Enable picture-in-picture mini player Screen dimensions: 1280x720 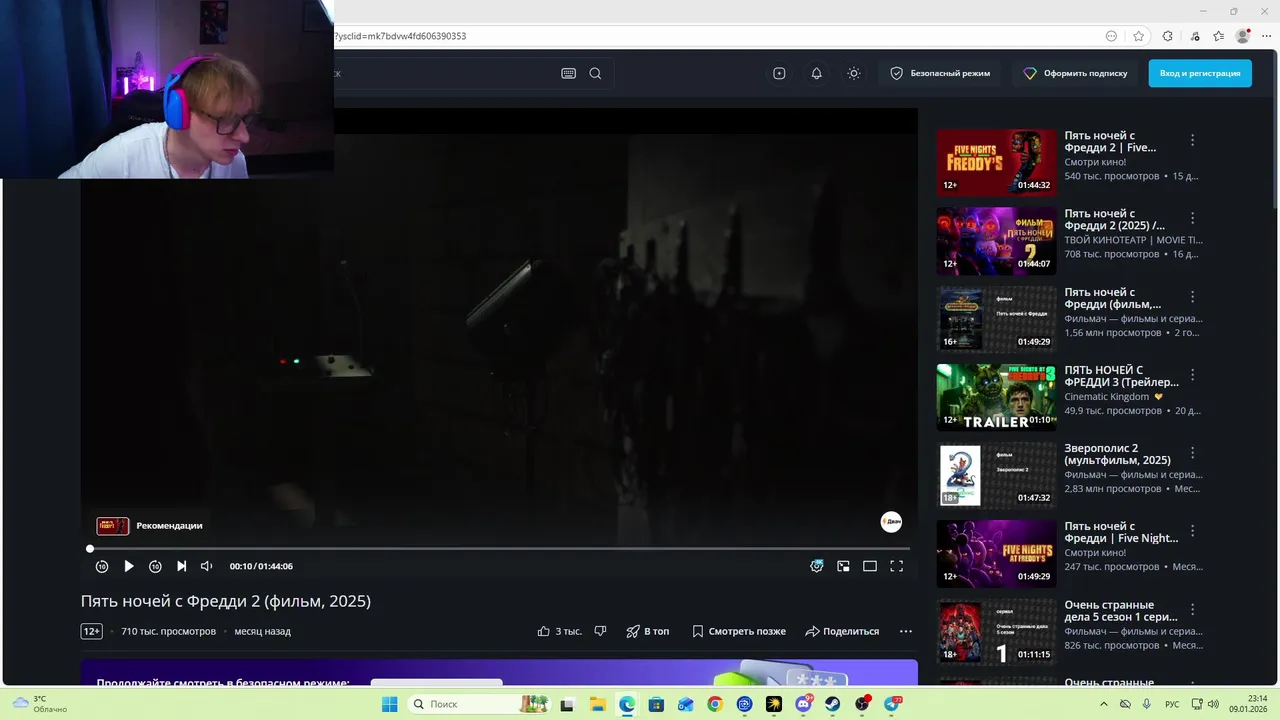(843, 566)
